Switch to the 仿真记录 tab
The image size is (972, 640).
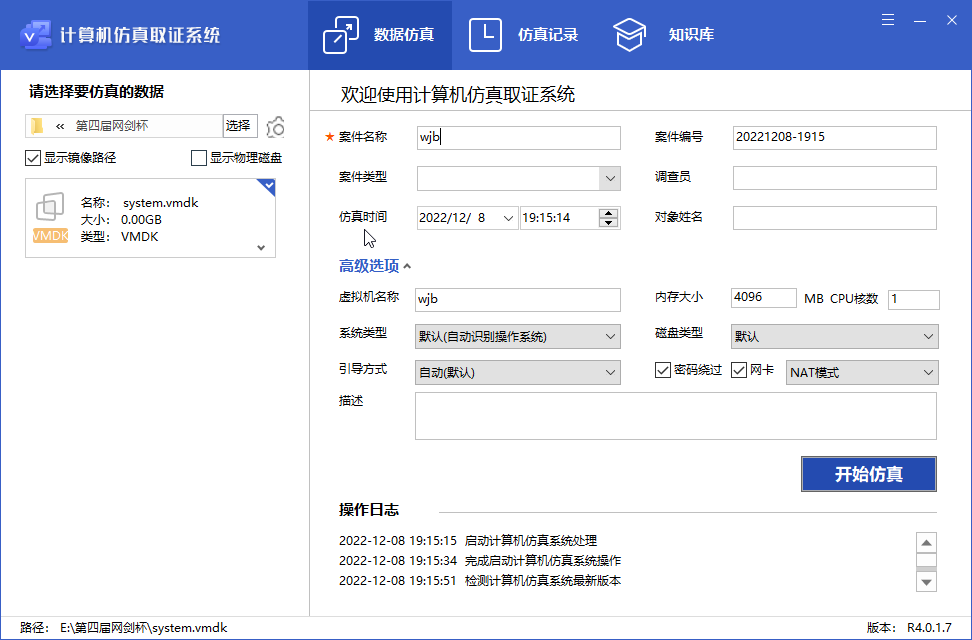point(523,35)
